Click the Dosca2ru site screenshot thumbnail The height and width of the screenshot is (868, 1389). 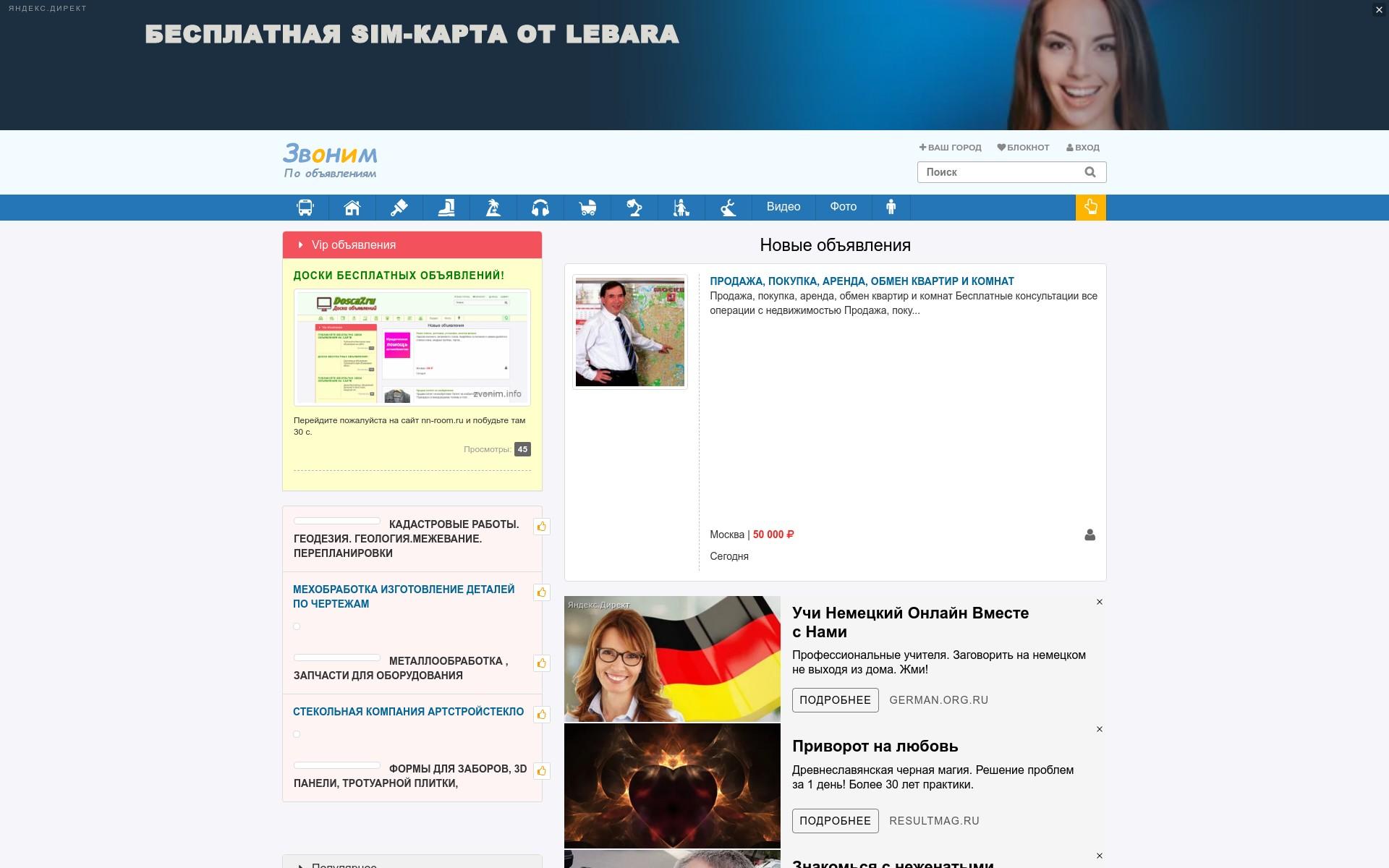click(412, 347)
